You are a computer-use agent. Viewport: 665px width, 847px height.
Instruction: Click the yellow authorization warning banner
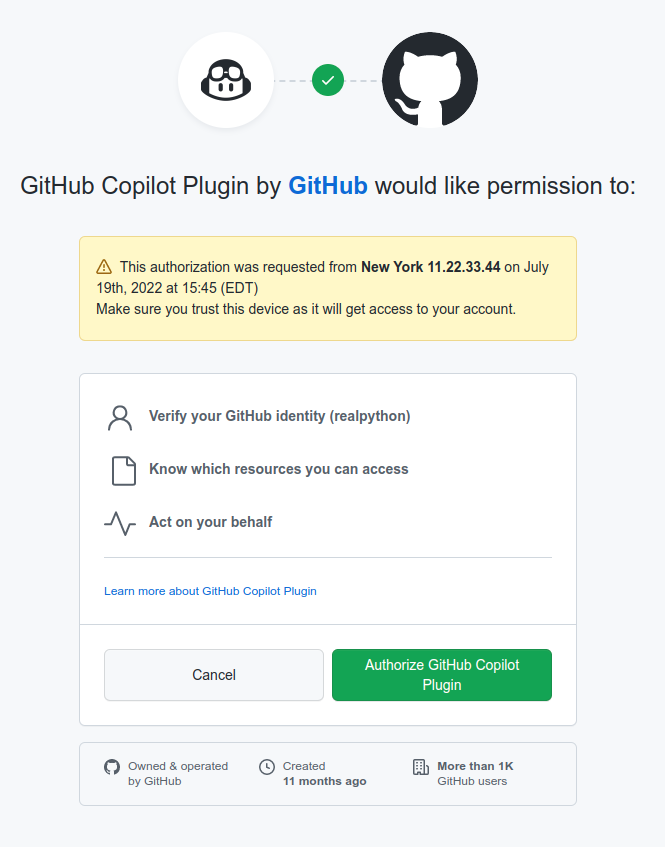coord(327,287)
